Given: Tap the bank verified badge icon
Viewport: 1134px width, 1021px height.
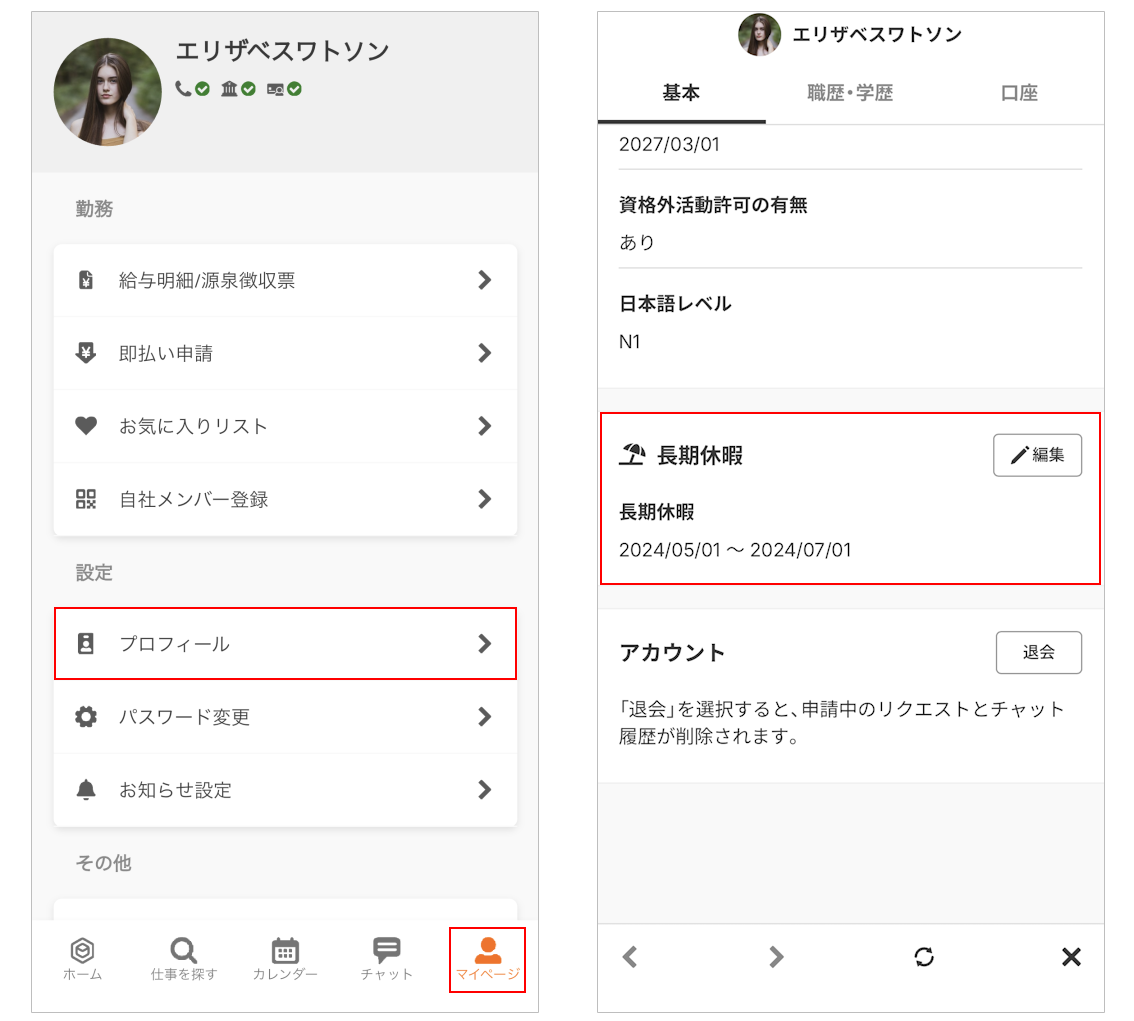Looking at the screenshot, I should pos(238,89).
